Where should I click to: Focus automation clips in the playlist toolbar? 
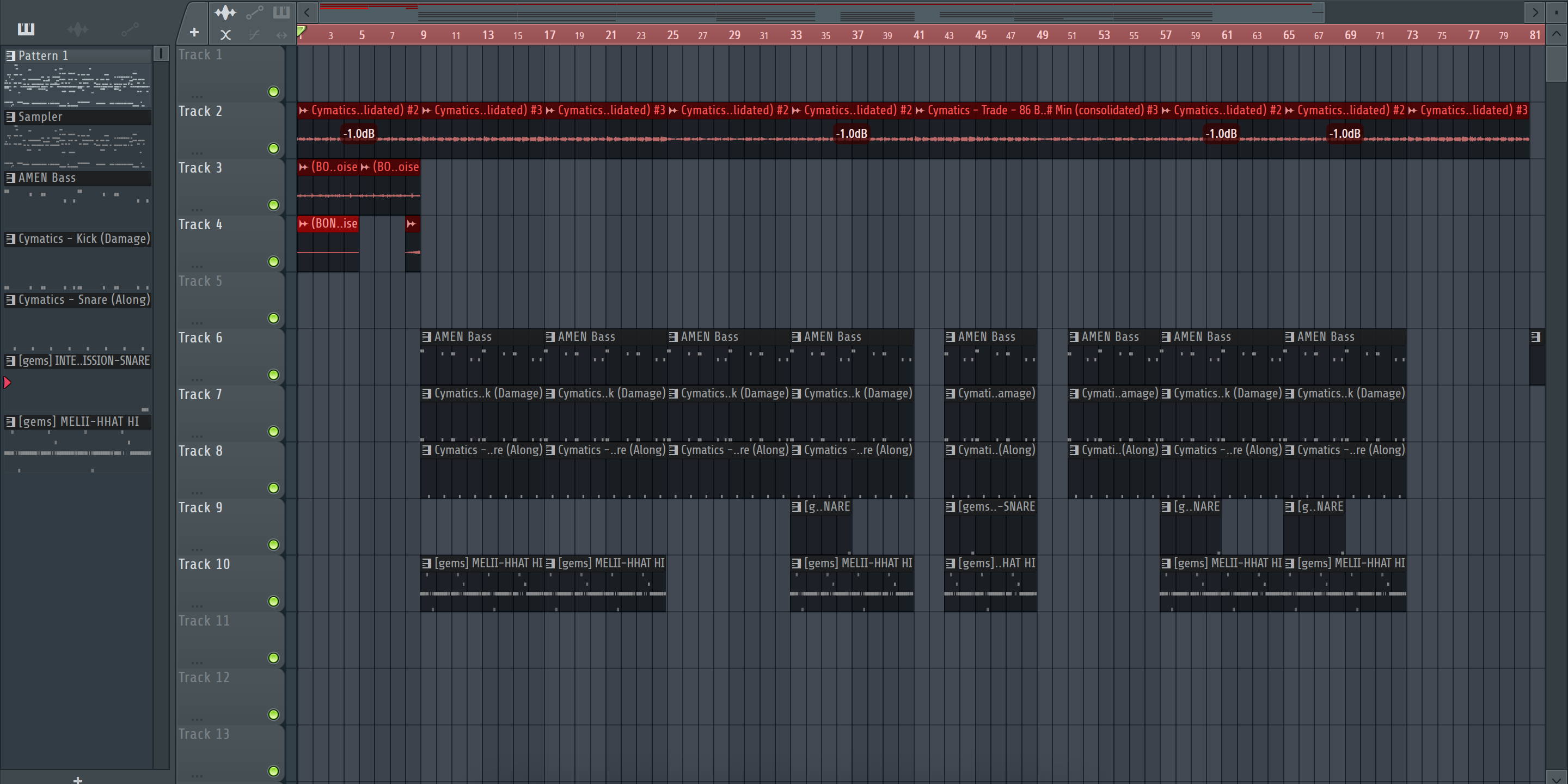point(254,11)
